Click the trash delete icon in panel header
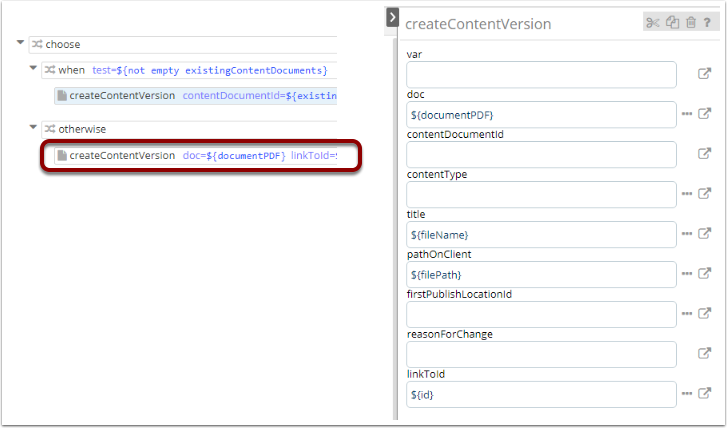Image resolution: width=727 pixels, height=428 pixels. [689, 23]
